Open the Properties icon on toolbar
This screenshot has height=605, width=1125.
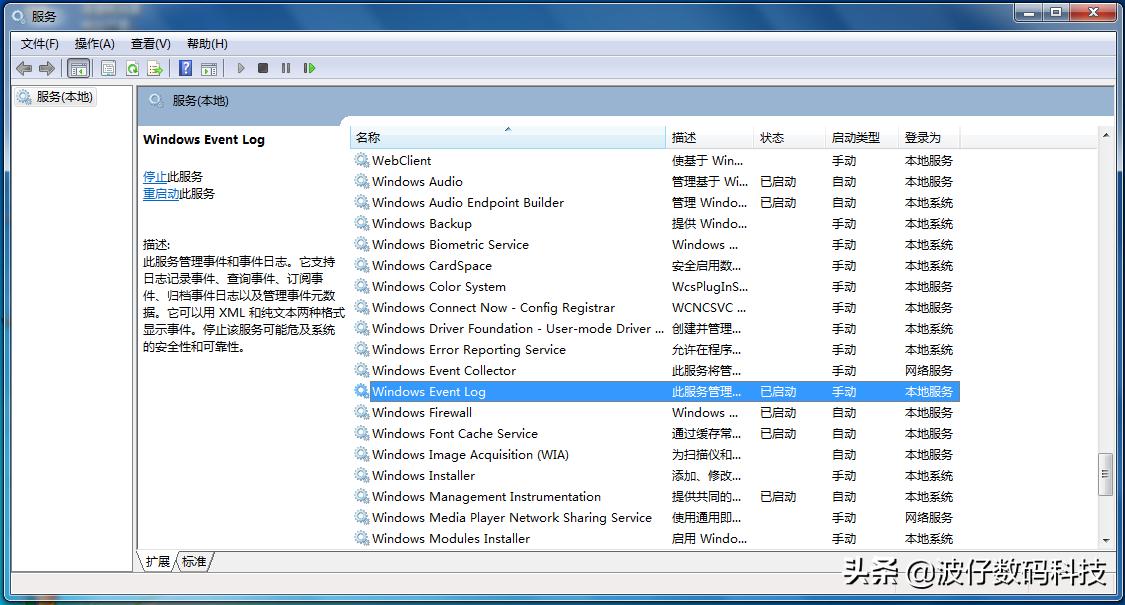[x=107, y=68]
